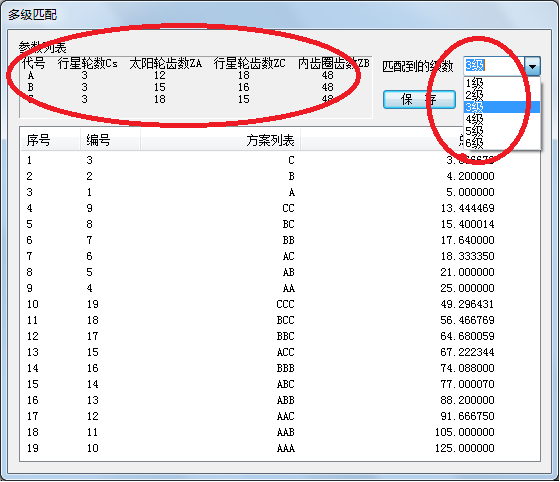560x482 pixels.
Task: Select the row with scheme A
Action: tap(280, 192)
